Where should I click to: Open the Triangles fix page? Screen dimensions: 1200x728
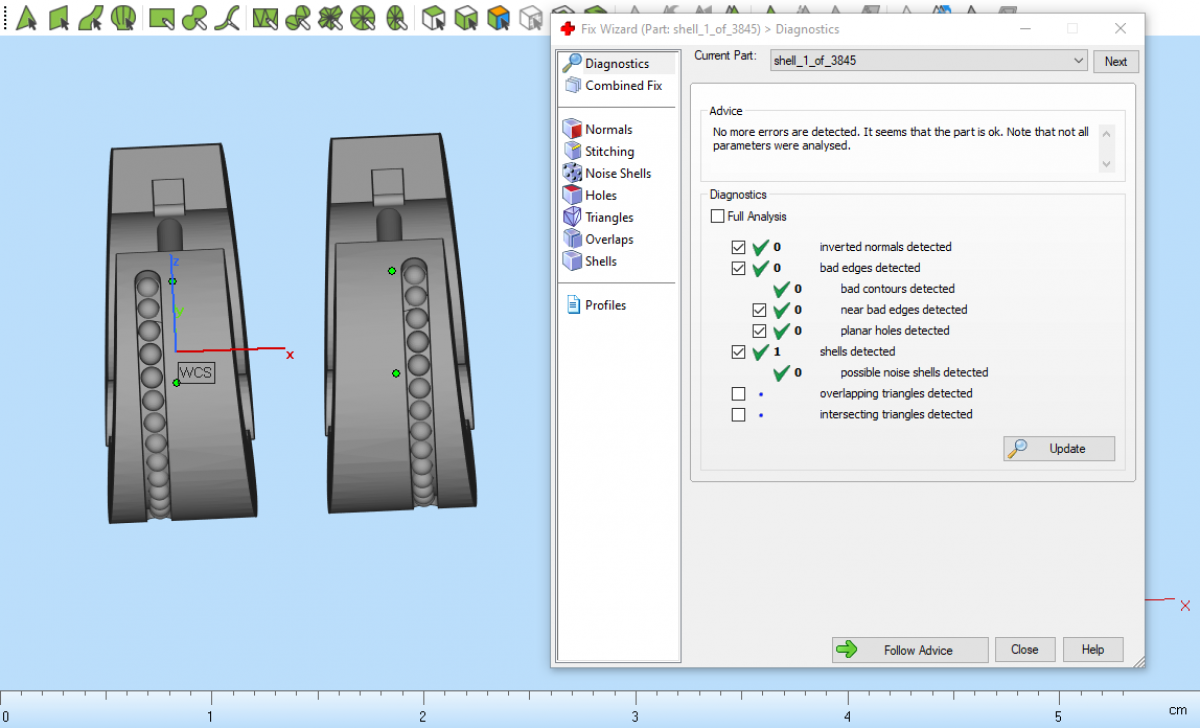[609, 217]
